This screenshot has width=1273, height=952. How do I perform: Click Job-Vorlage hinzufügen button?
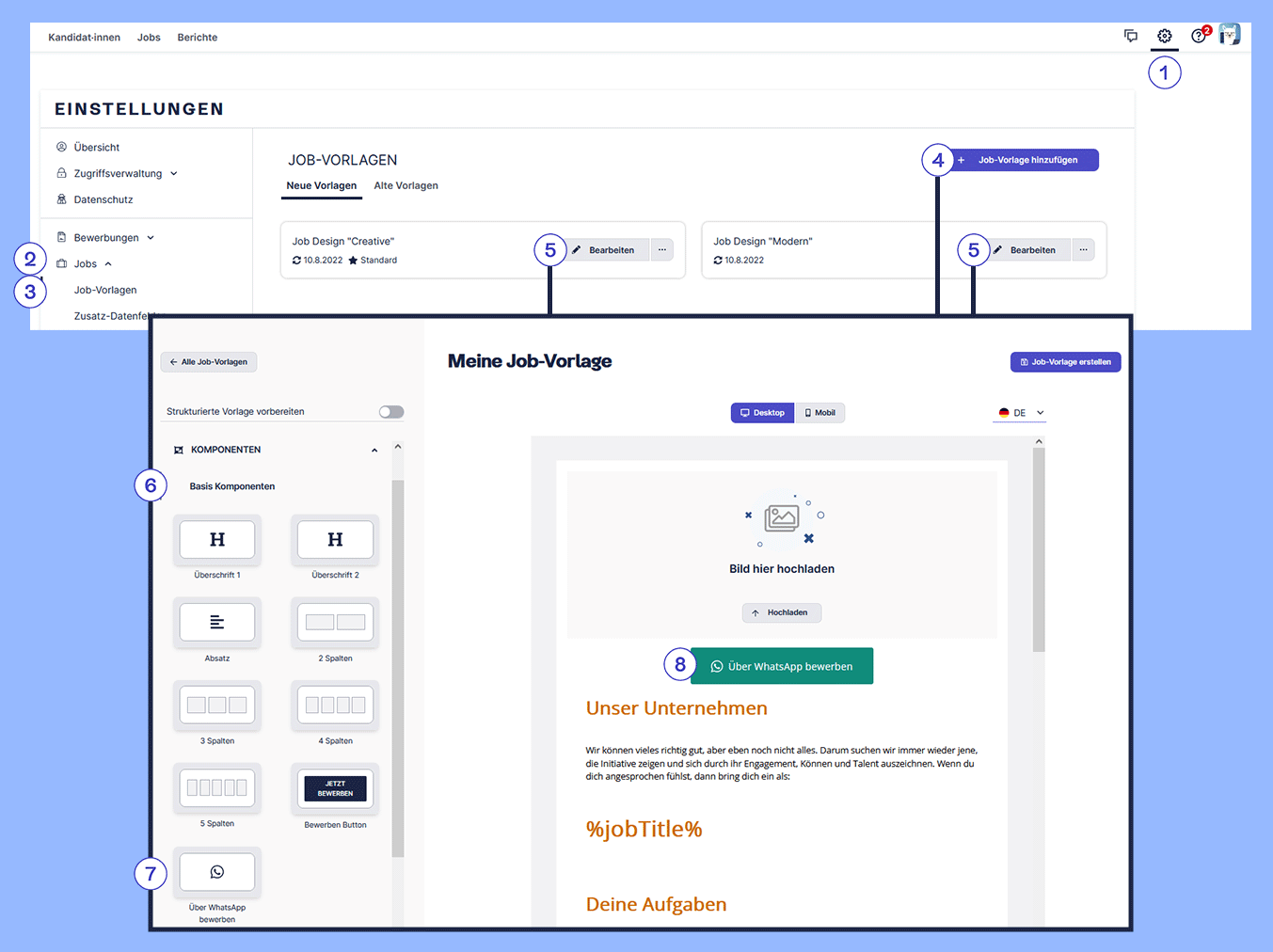tap(1026, 161)
